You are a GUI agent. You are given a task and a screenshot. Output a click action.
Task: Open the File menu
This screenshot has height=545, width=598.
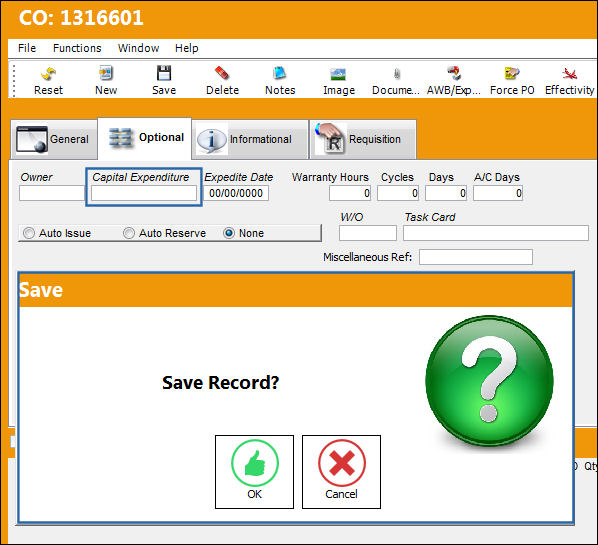click(x=27, y=48)
